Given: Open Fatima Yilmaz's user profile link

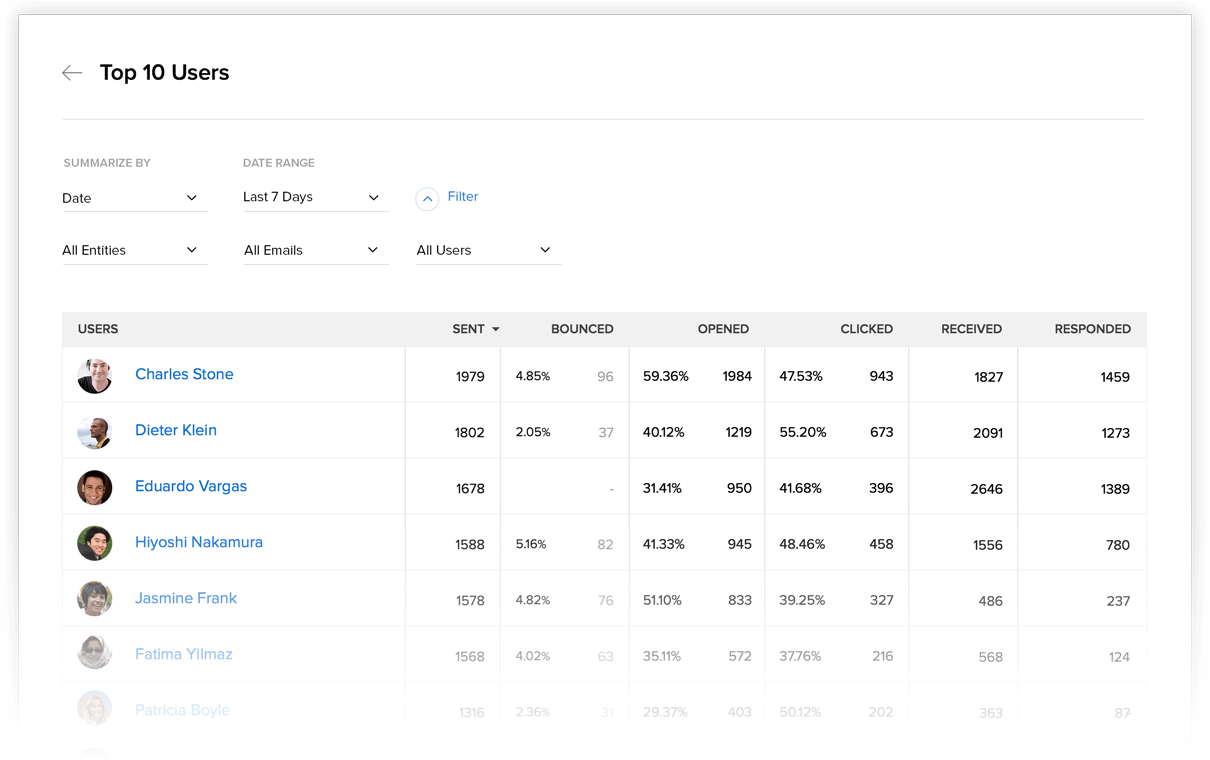Looking at the screenshot, I should pyautogui.click(x=184, y=654).
